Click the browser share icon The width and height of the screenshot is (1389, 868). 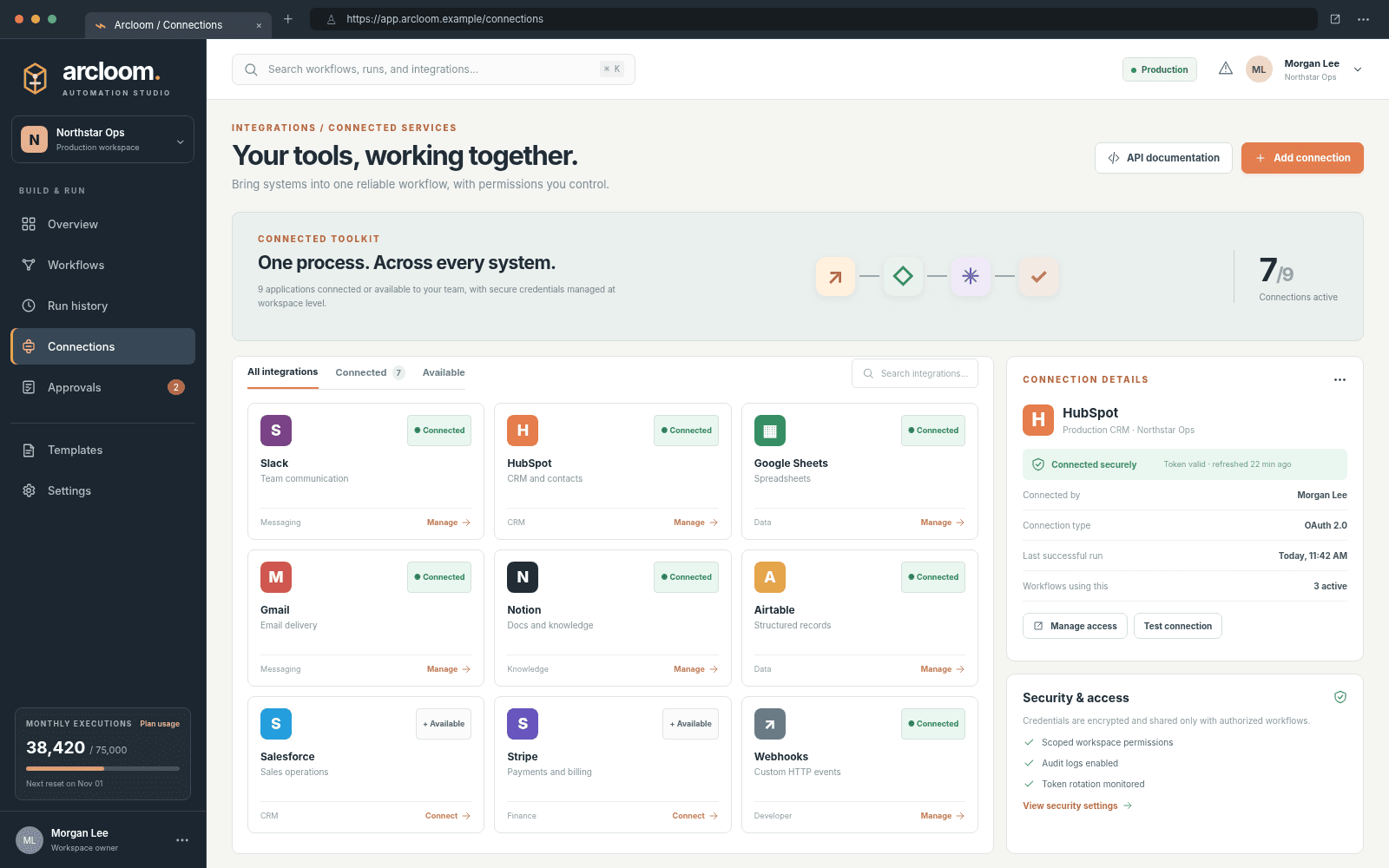[x=1335, y=19]
